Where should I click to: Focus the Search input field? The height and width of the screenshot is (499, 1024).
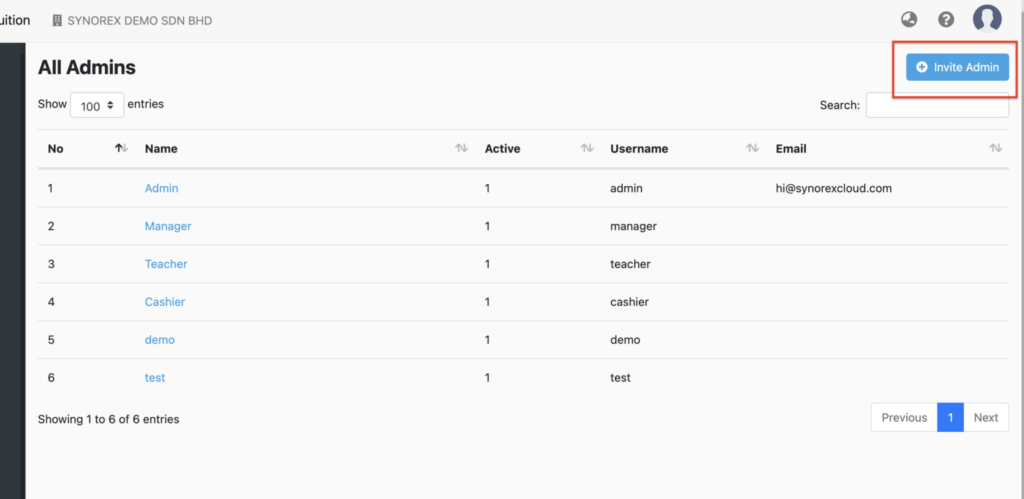click(x=937, y=105)
